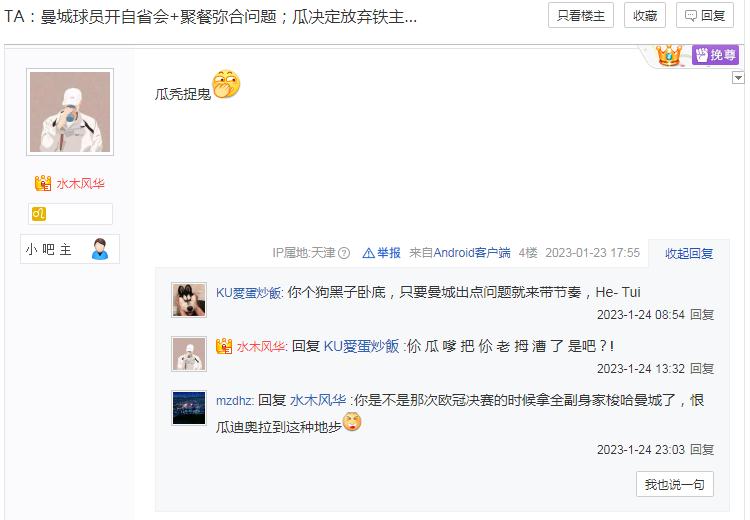Click the covering-mouth emoji in the post
This screenshot has height=520, width=750.
(x=226, y=84)
